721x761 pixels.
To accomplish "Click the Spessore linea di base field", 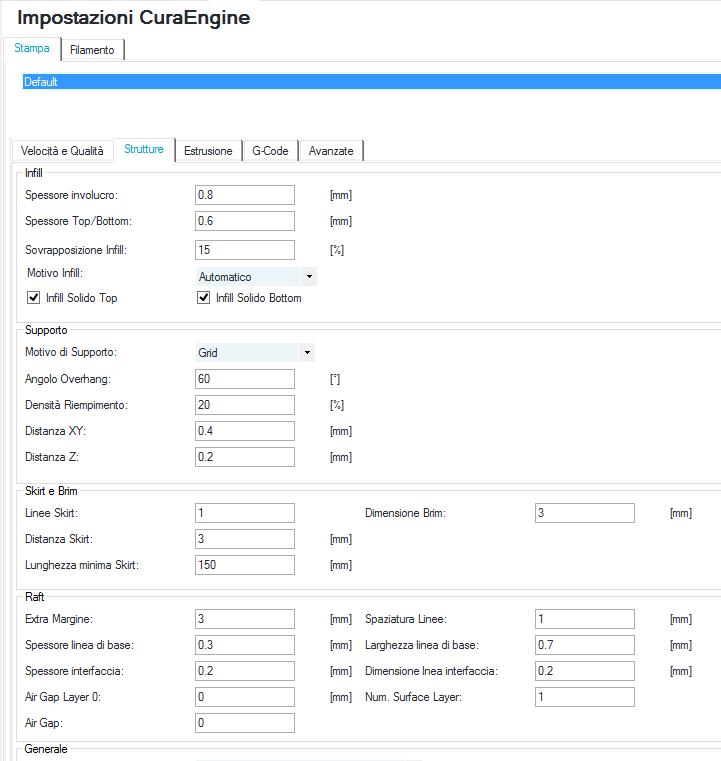I will [245, 645].
